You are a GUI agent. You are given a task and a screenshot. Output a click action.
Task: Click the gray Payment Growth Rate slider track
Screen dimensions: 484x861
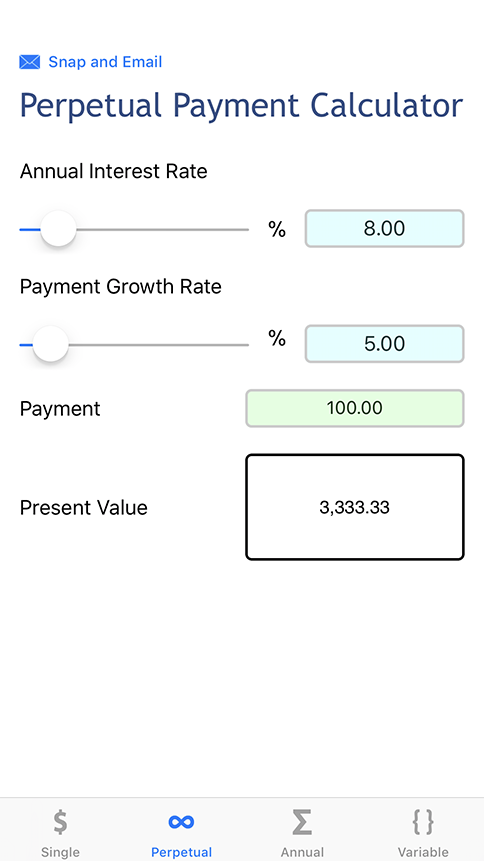click(x=159, y=345)
